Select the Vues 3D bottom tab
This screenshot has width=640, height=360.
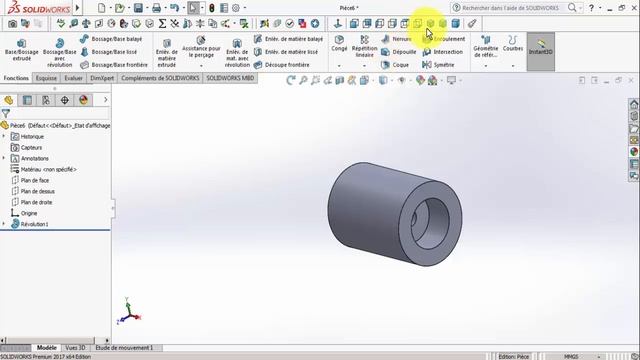(76, 348)
